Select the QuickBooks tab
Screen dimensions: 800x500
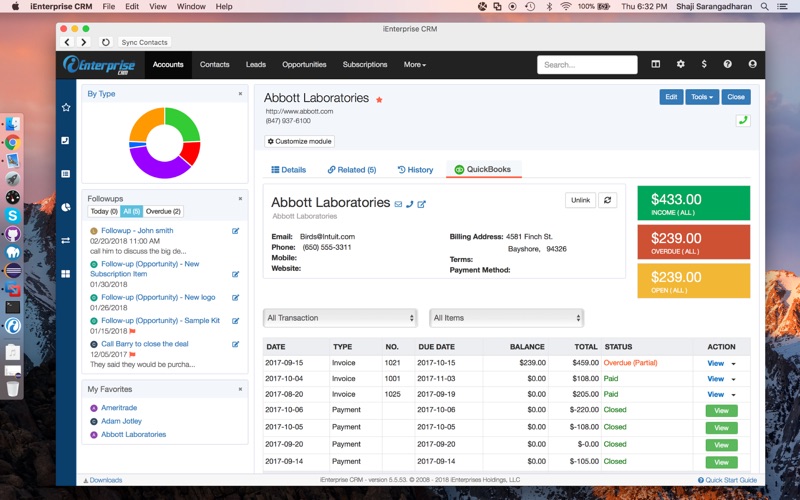tap(483, 169)
